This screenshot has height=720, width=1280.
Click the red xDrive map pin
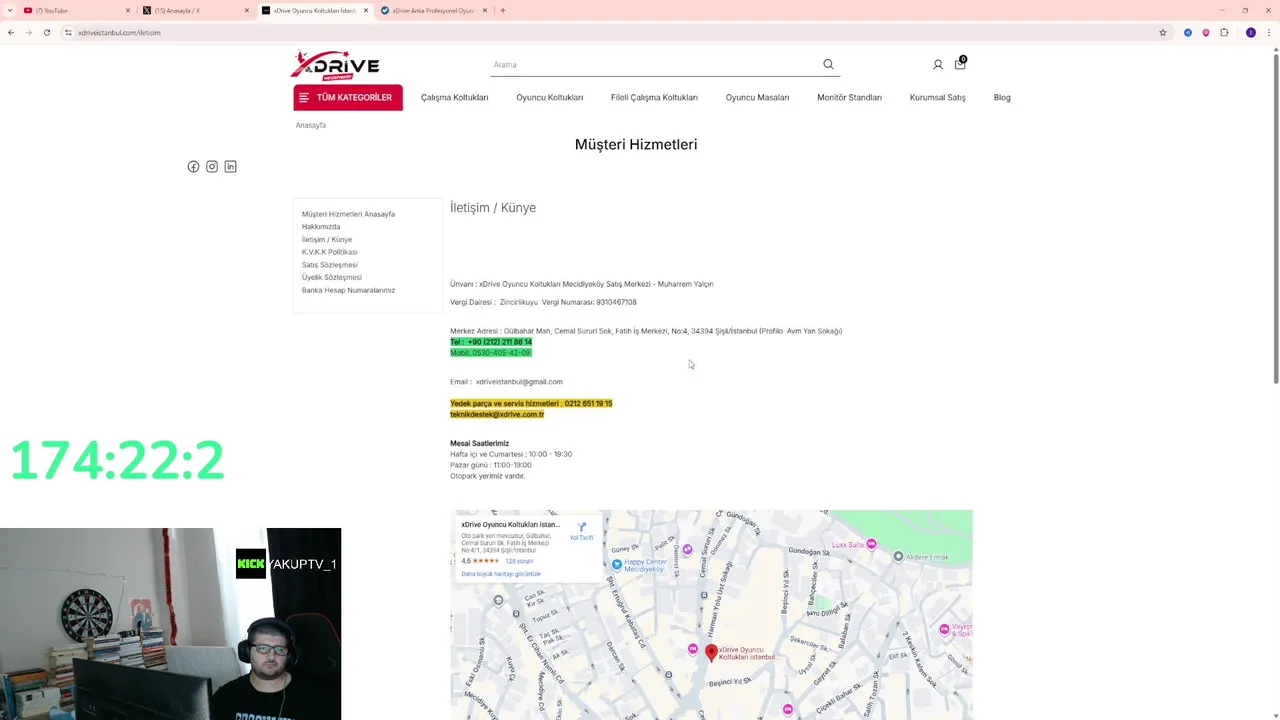pyautogui.click(x=711, y=653)
